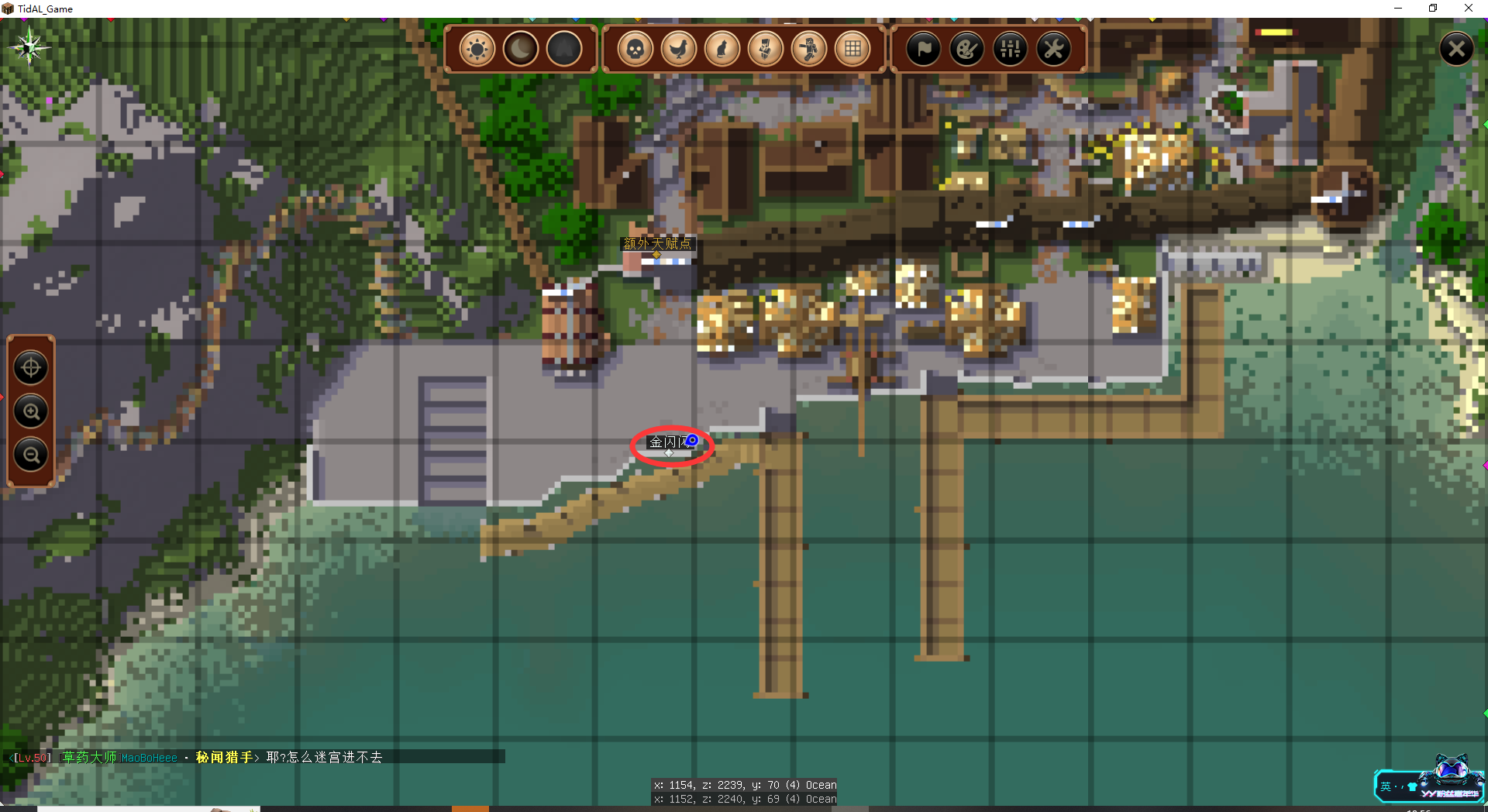Click the chat message 耶?怎么迷宫进不去
1488x812 pixels.
pyautogui.click(x=324, y=757)
